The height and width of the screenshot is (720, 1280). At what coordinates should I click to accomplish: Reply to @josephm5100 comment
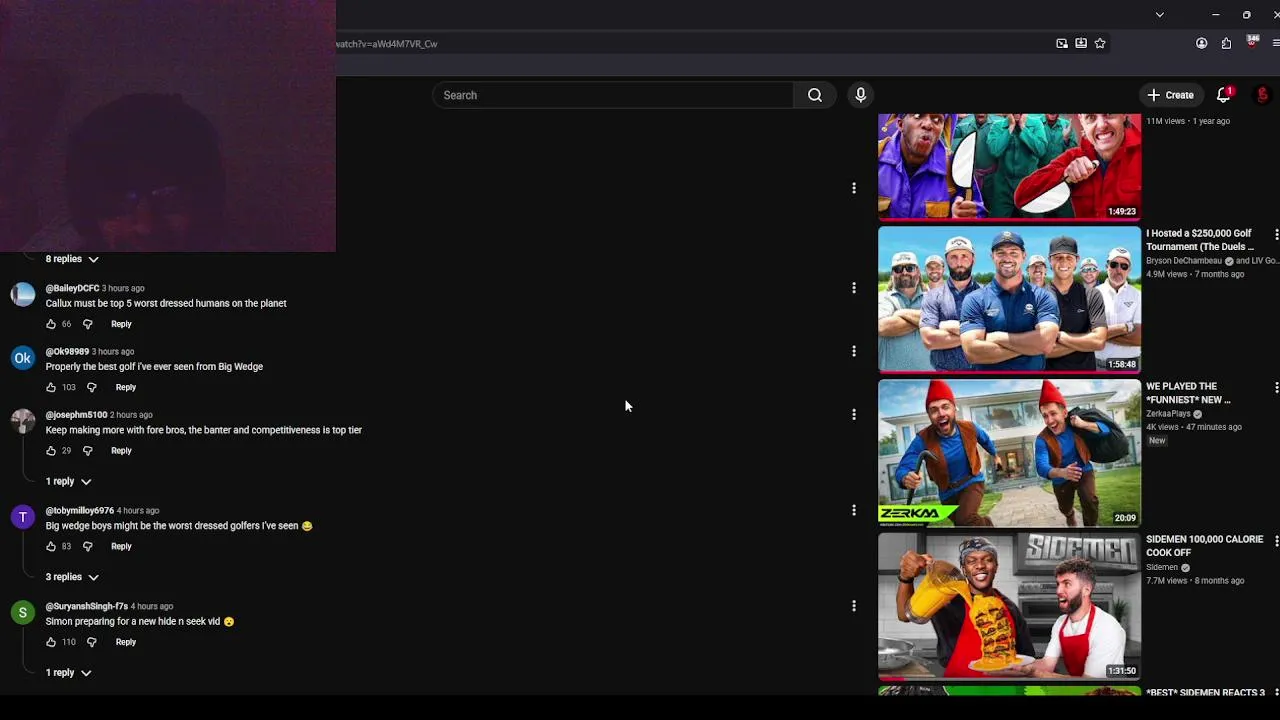[x=121, y=451]
